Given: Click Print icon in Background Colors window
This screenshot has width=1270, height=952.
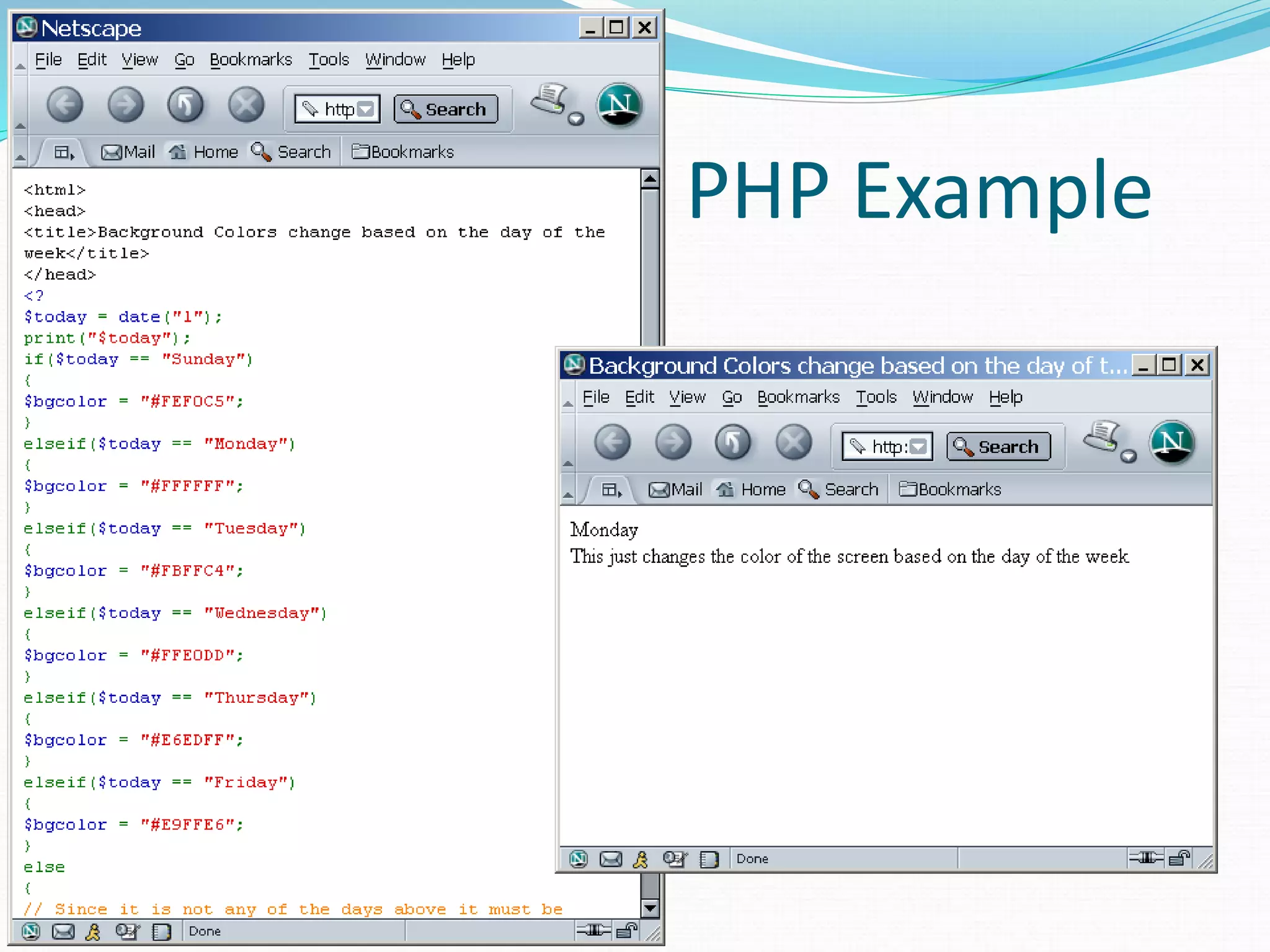Looking at the screenshot, I should pyautogui.click(x=1101, y=436).
